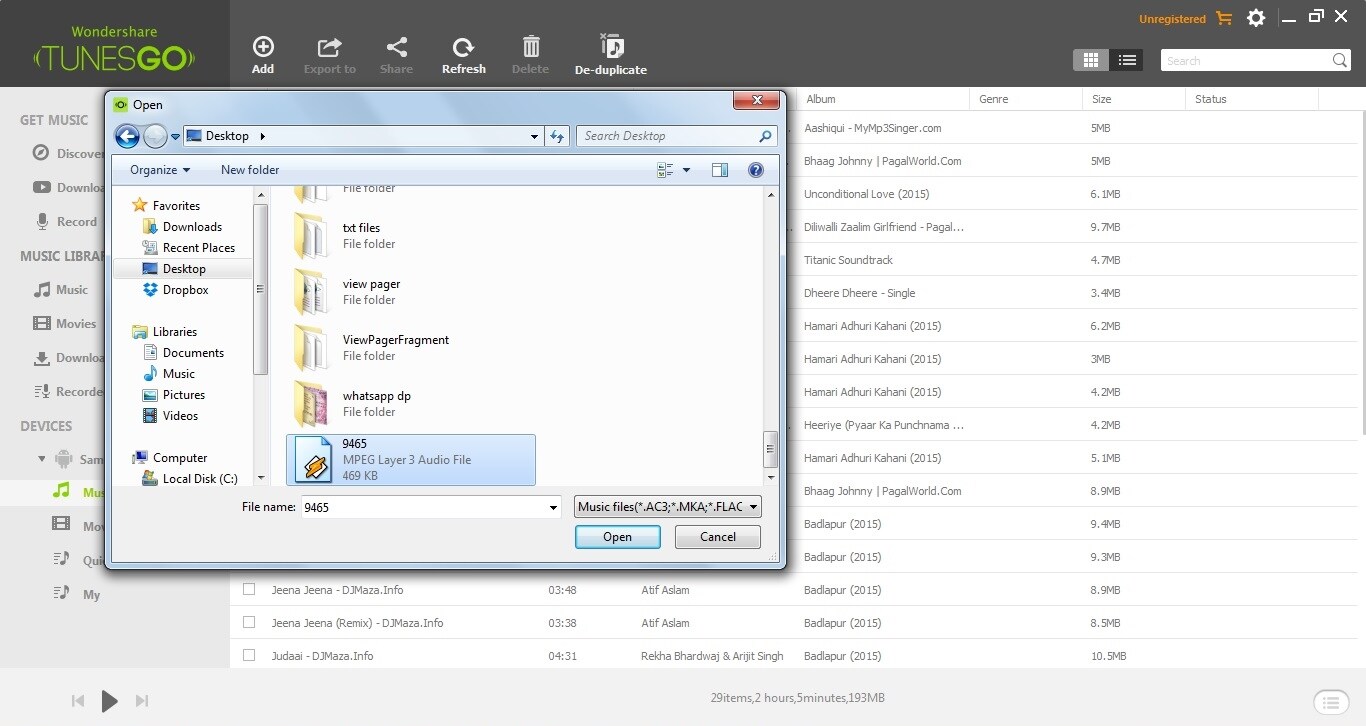Select the 'whatsapp dp' folder
The width and height of the screenshot is (1366, 726).
click(x=411, y=404)
